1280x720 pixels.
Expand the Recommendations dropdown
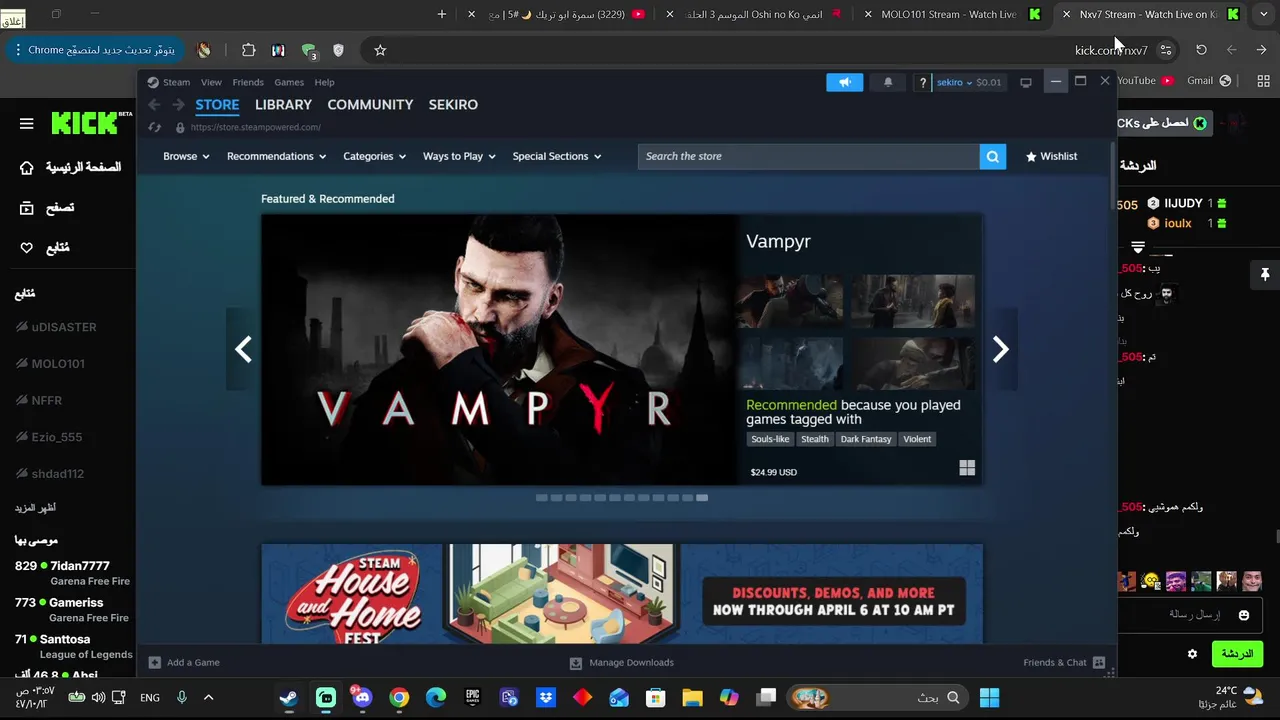point(276,156)
